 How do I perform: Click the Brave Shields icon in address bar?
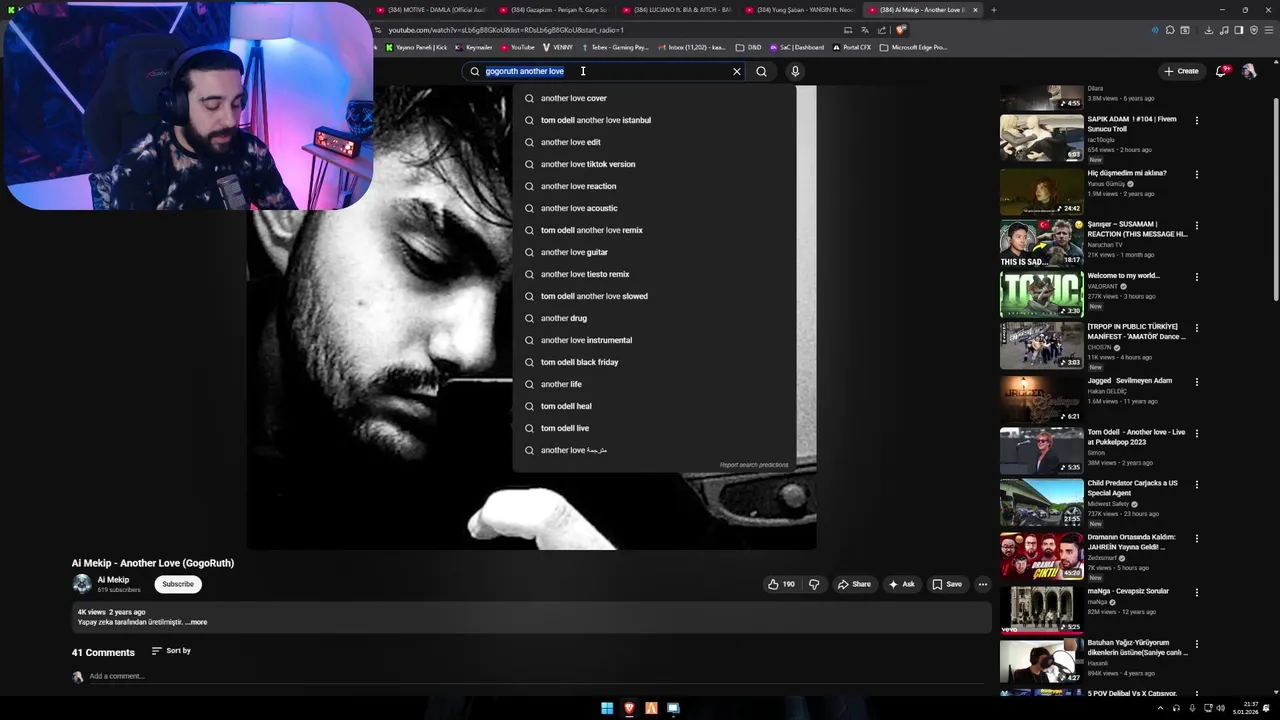(x=900, y=30)
